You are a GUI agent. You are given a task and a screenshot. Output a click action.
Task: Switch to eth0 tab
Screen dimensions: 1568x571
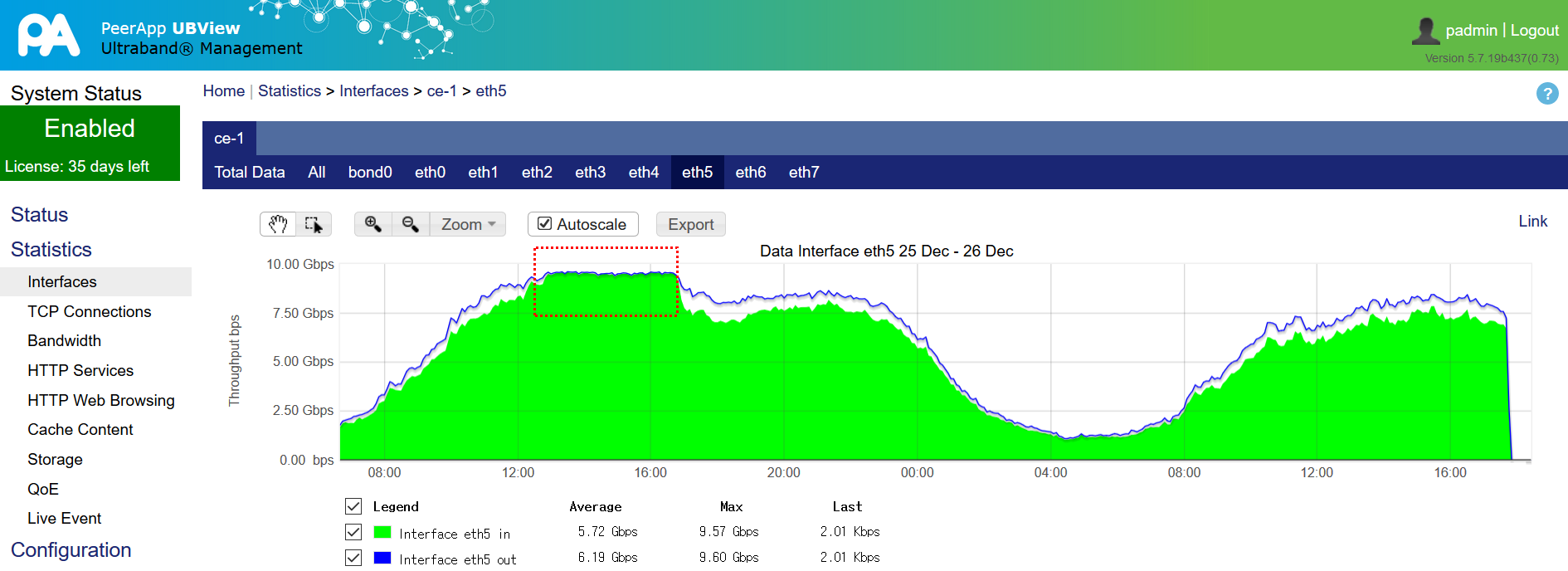[x=431, y=172]
